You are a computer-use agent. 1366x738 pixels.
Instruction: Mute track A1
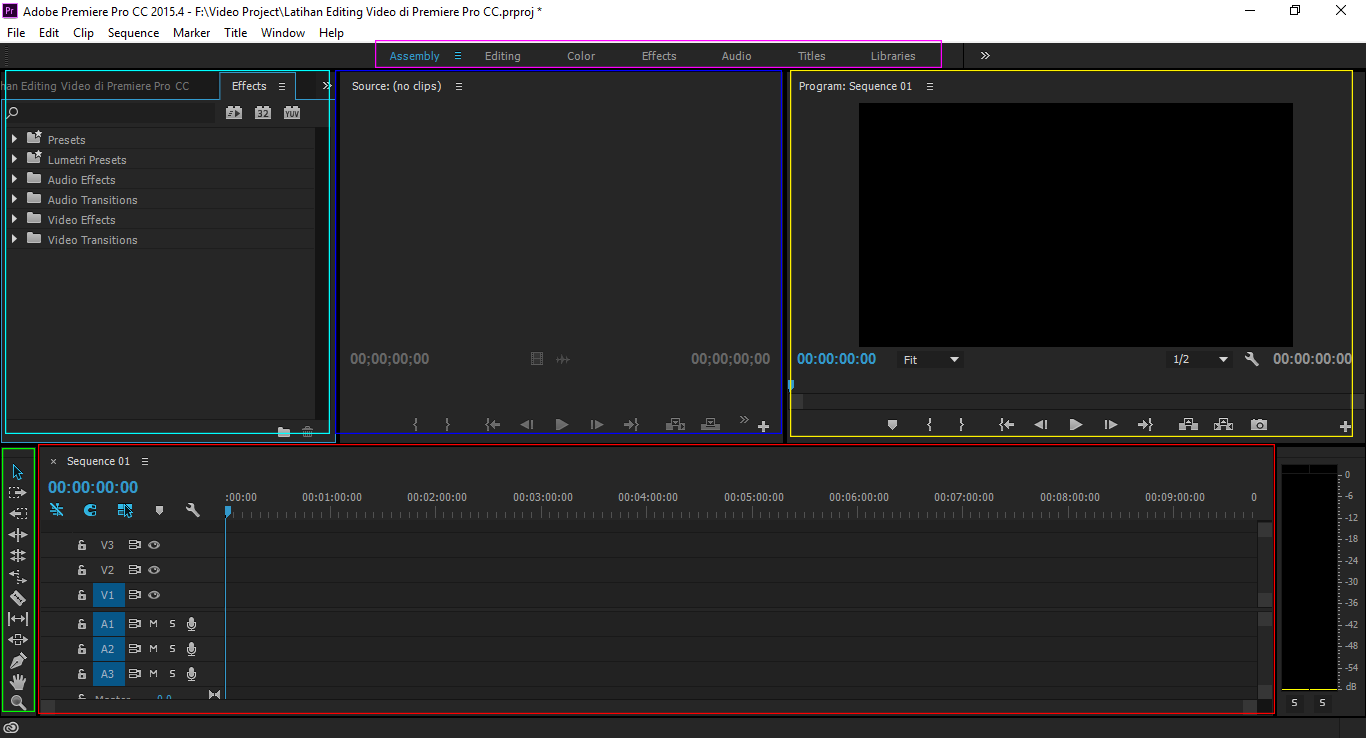[x=153, y=623]
